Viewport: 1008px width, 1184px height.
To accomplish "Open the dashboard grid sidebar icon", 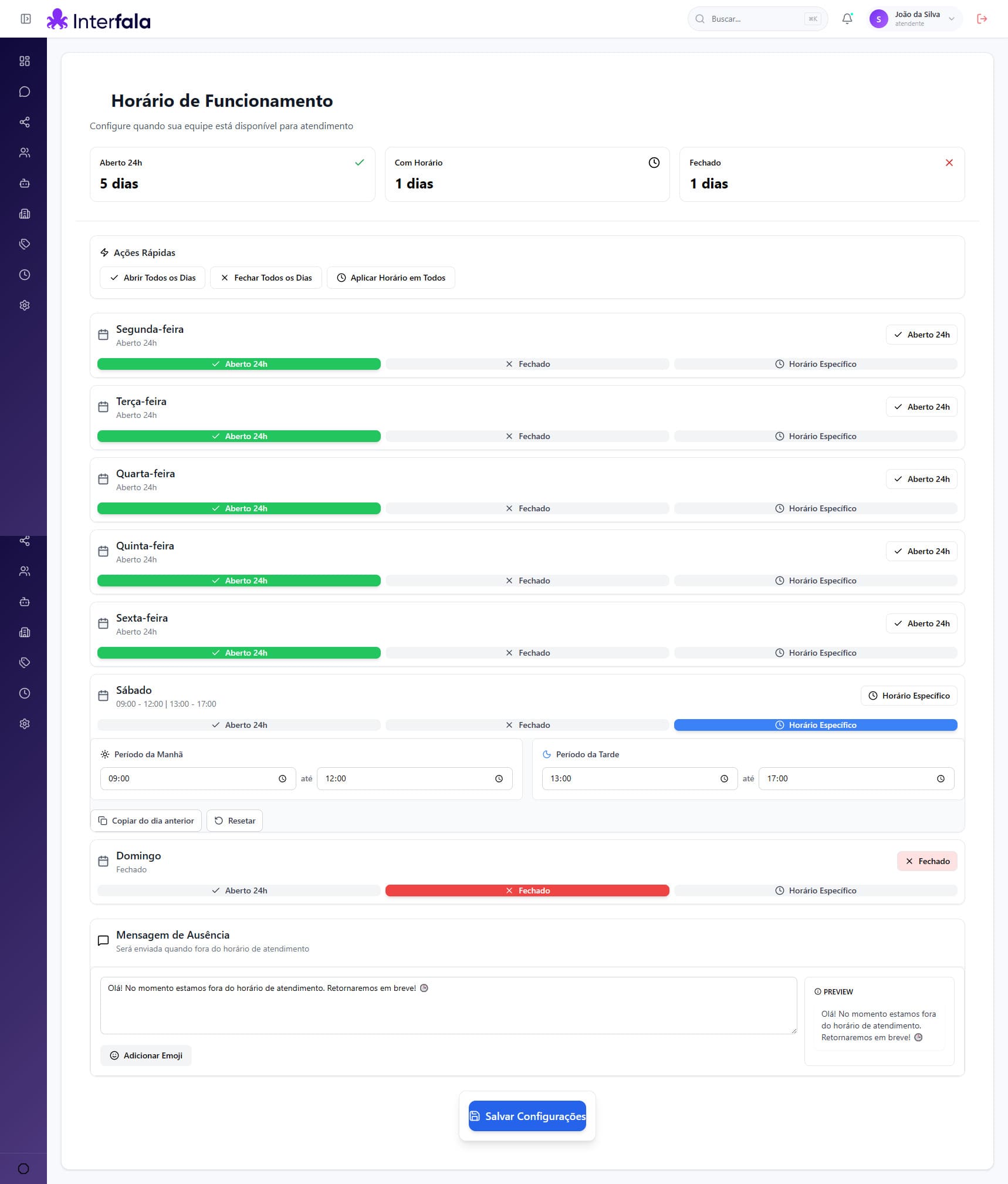I will coord(25,61).
